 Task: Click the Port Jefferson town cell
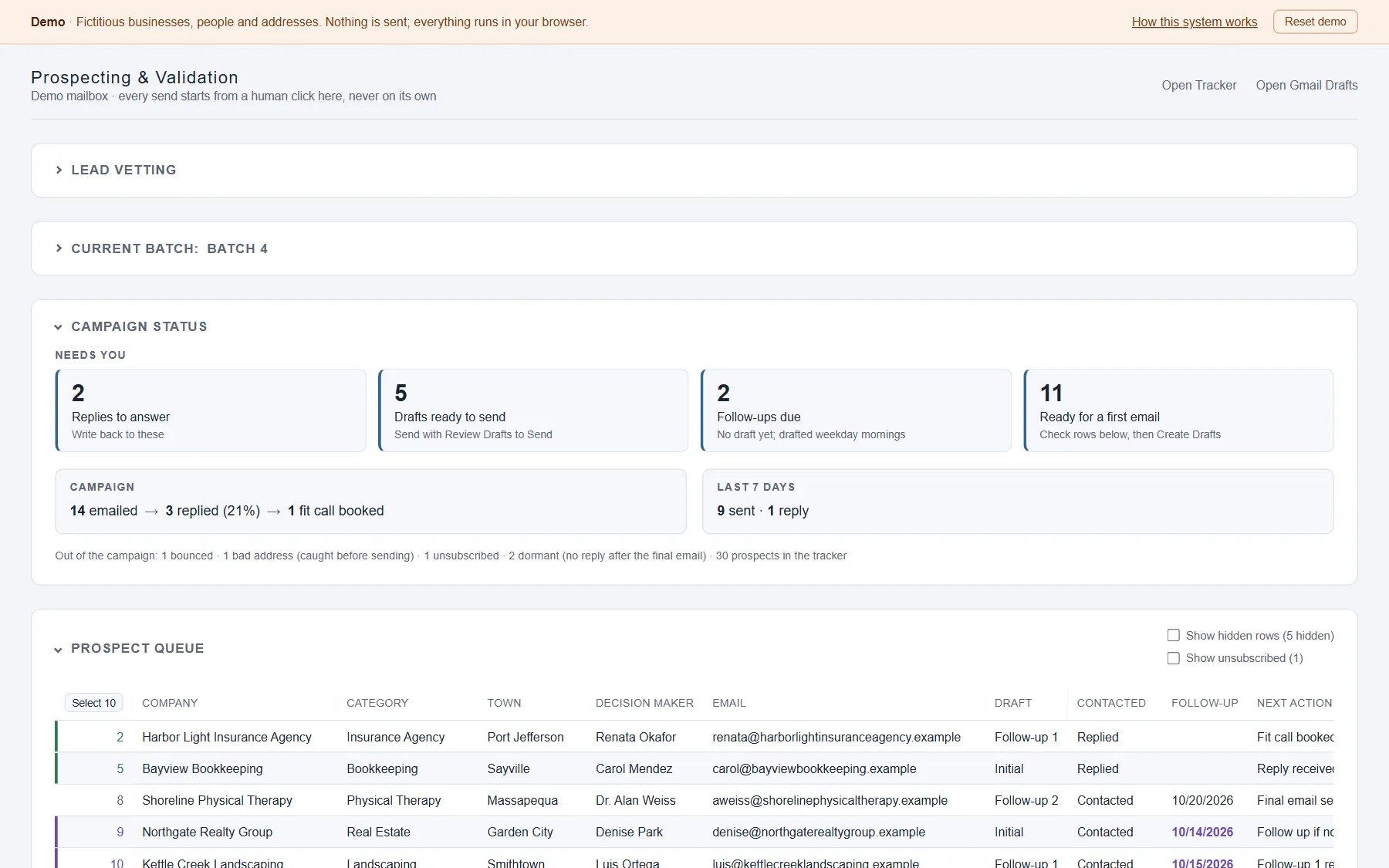pyautogui.click(x=526, y=737)
